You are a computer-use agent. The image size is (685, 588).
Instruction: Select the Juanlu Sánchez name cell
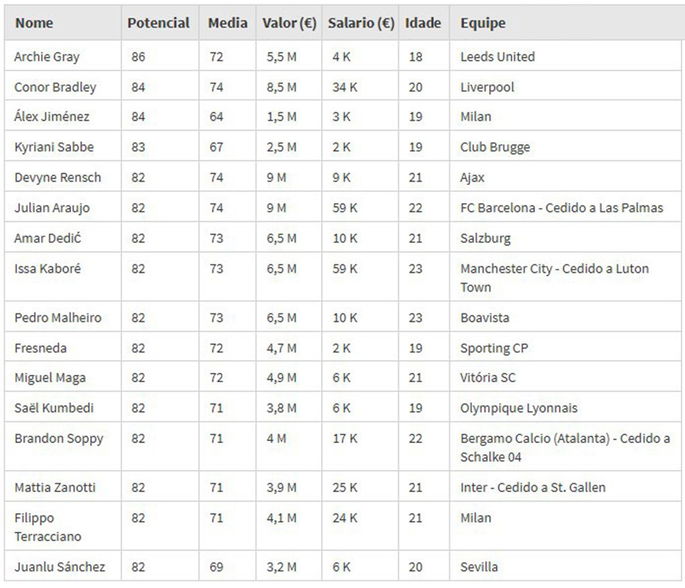[x=57, y=568]
